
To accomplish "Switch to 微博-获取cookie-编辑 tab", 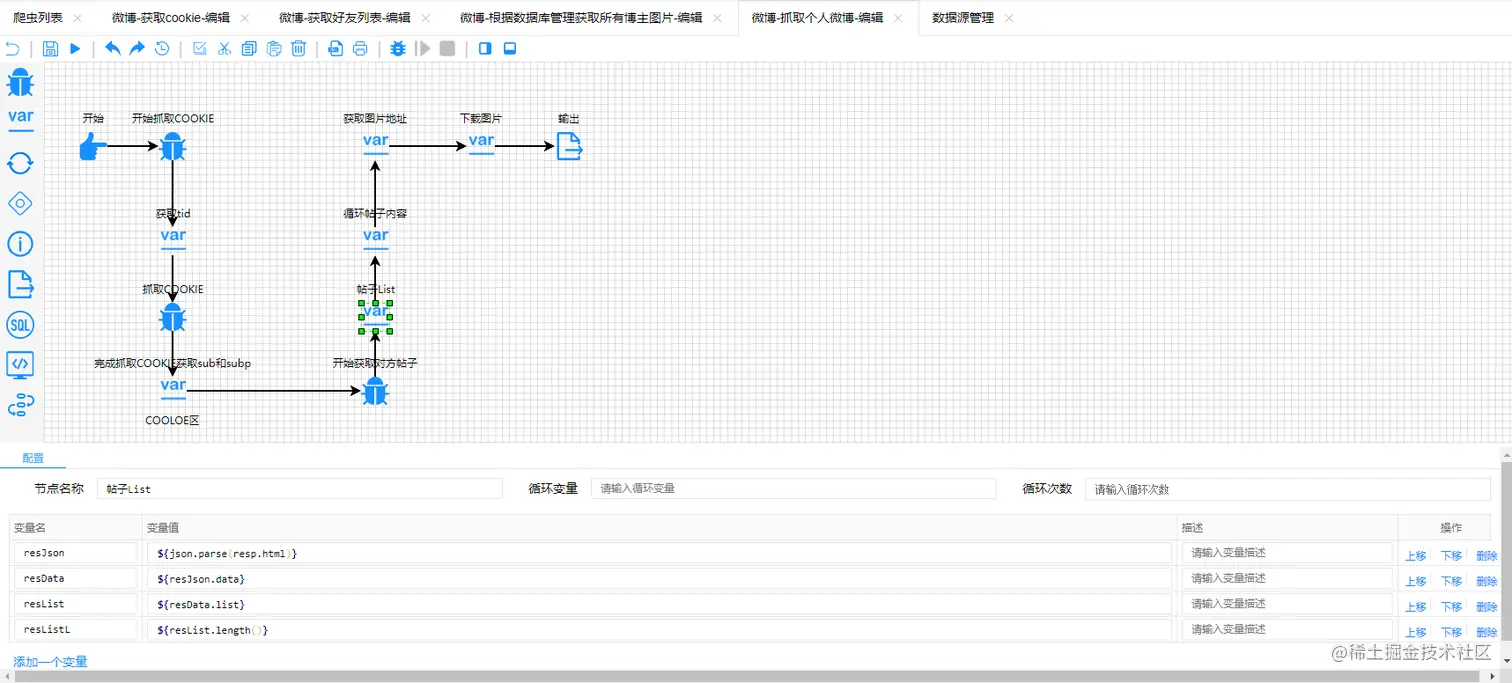I will pyautogui.click(x=171, y=18).
